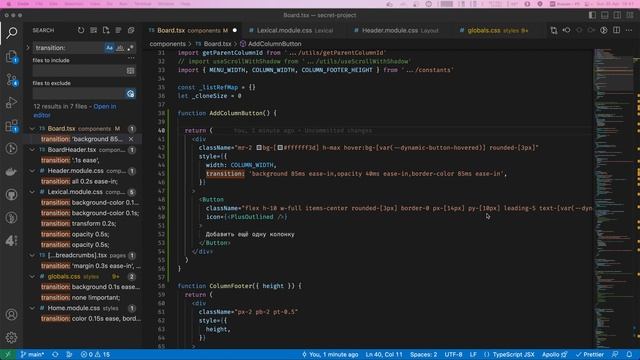
Task: Toggle Match Case in search box
Action: pyautogui.click(x=109, y=48)
